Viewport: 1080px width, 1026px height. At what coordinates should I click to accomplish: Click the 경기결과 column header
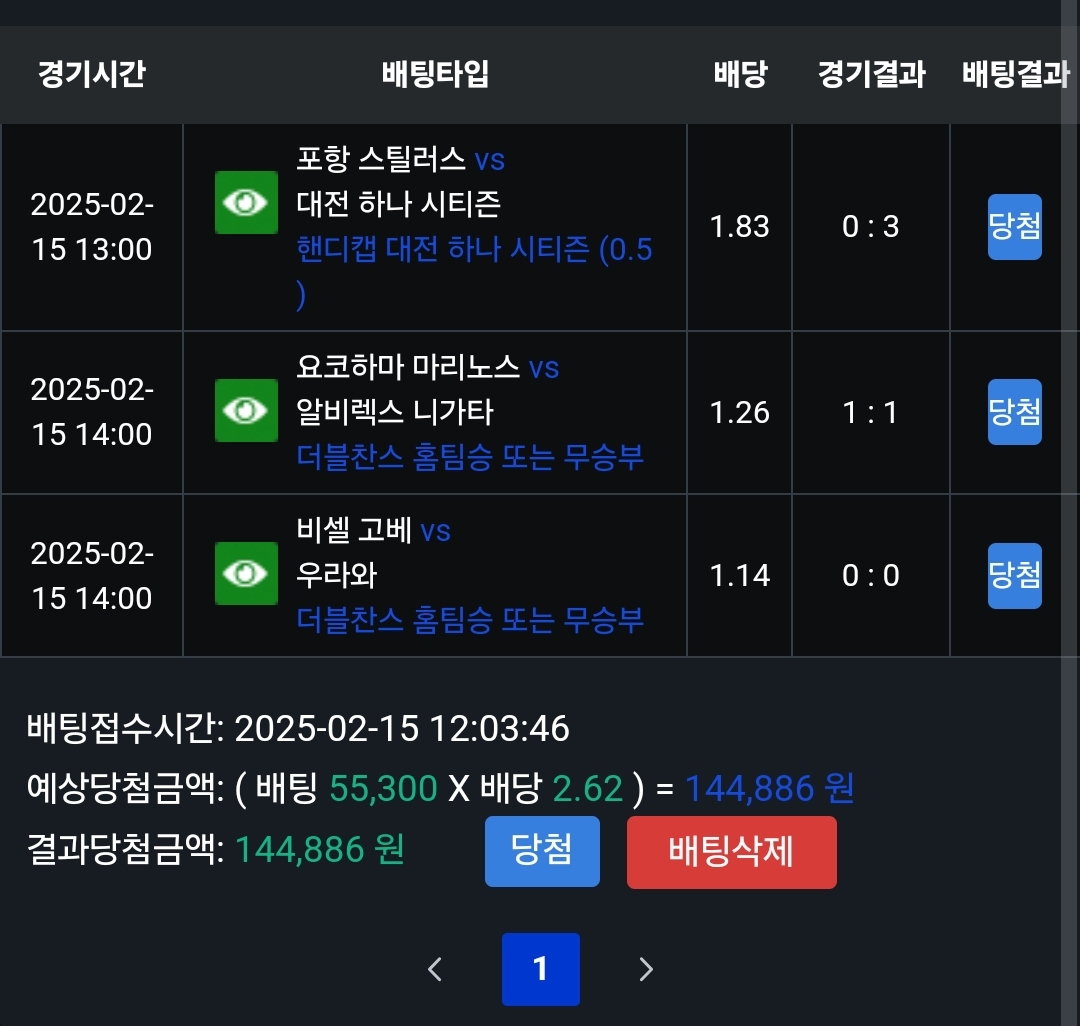click(x=871, y=74)
